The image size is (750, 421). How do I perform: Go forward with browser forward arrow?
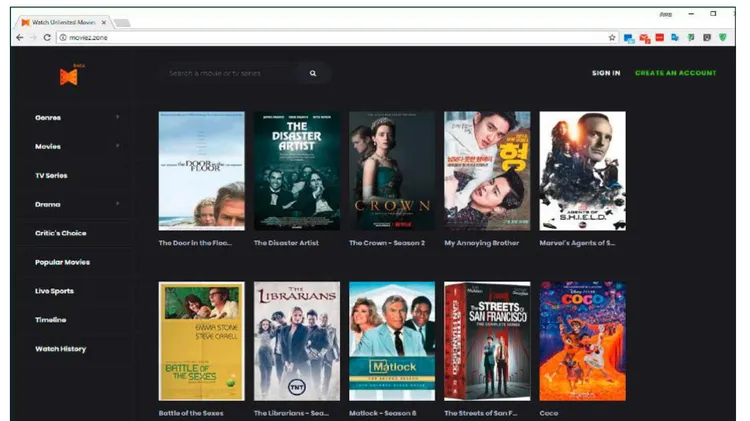pyautogui.click(x=33, y=37)
